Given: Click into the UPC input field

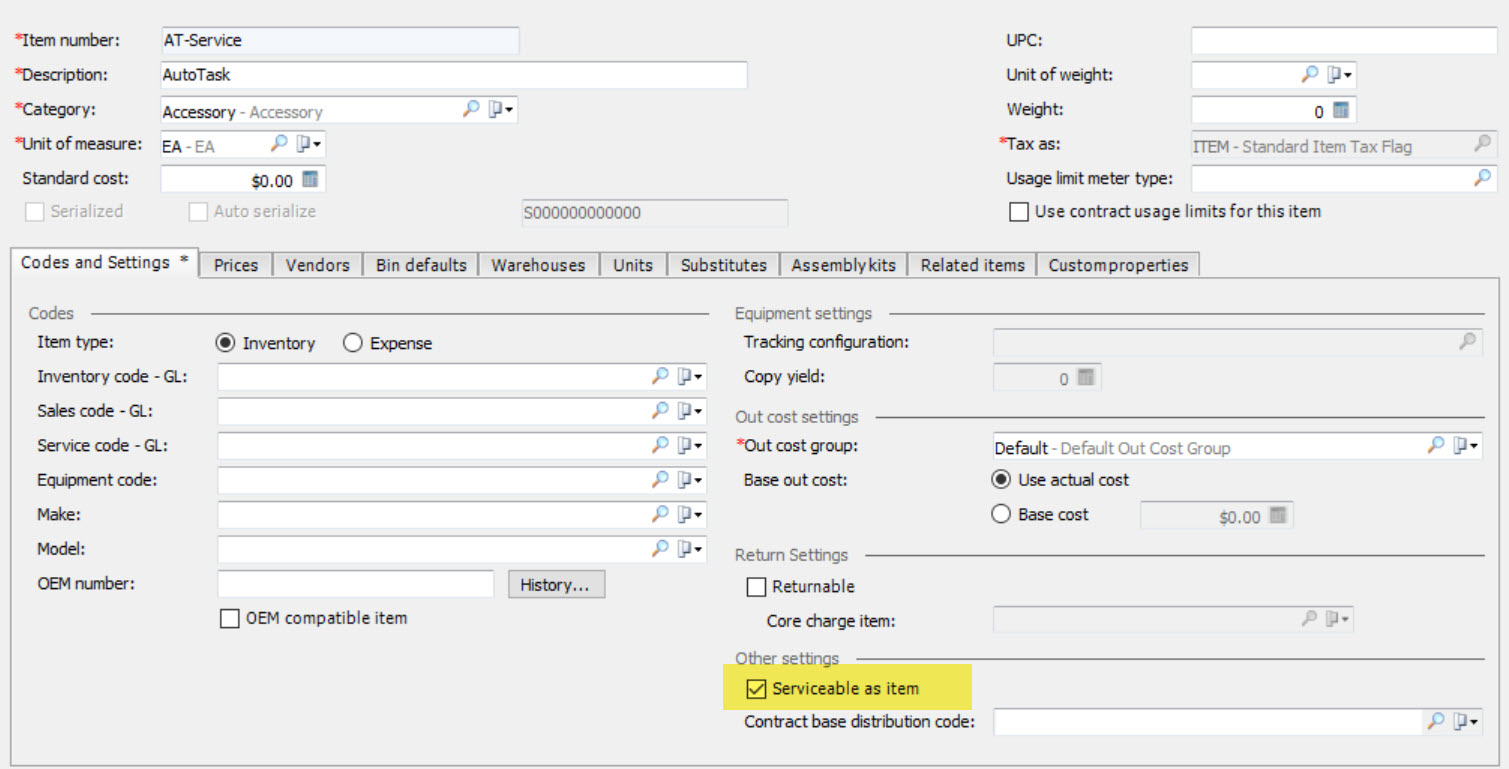Looking at the screenshot, I should click(1343, 41).
